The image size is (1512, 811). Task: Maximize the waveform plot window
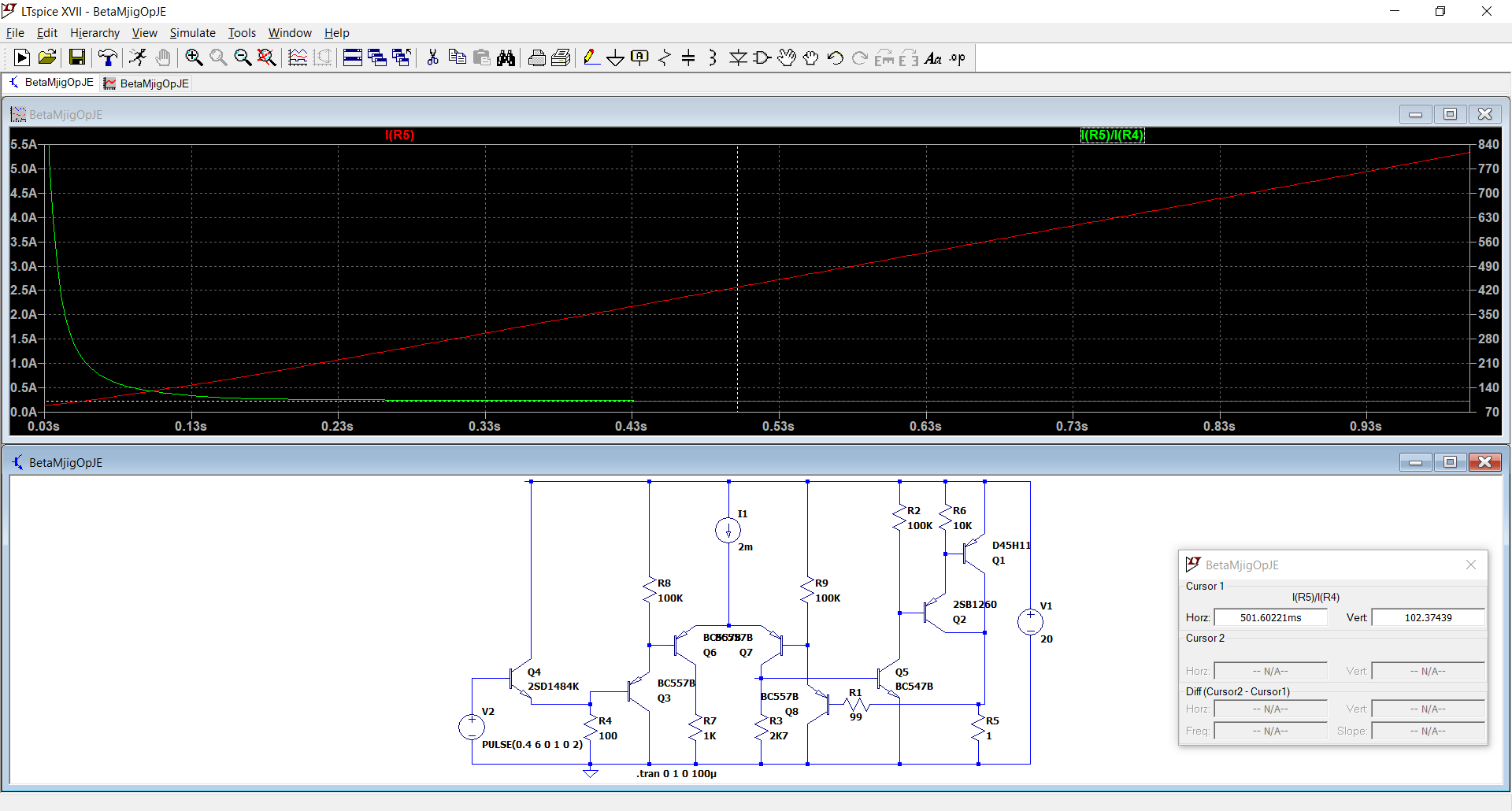[x=1450, y=114]
